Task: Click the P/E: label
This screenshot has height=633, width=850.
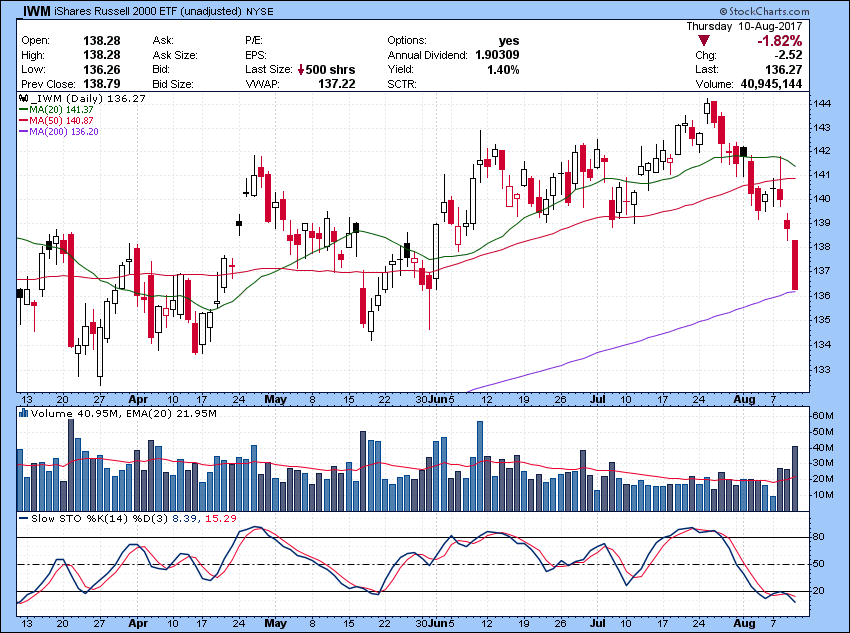Action: click(x=254, y=41)
